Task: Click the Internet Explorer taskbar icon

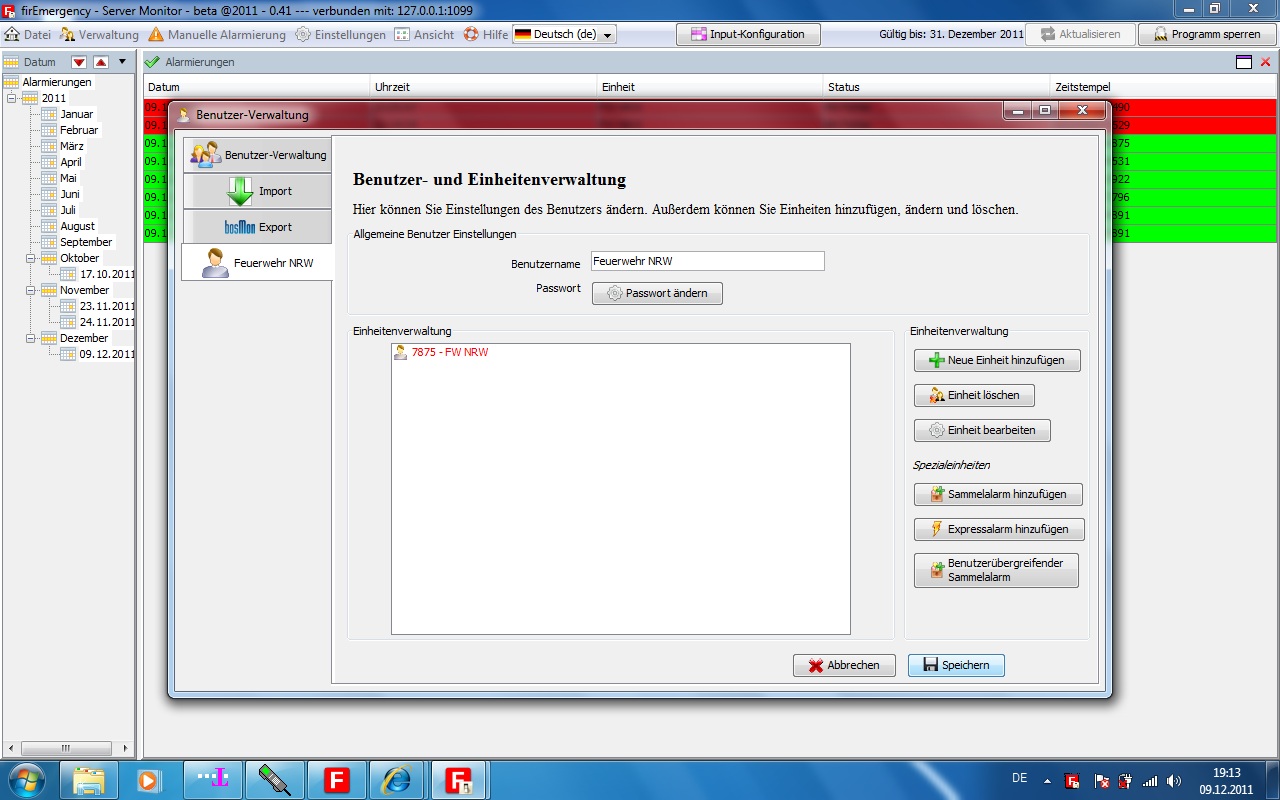Action: pos(397,778)
